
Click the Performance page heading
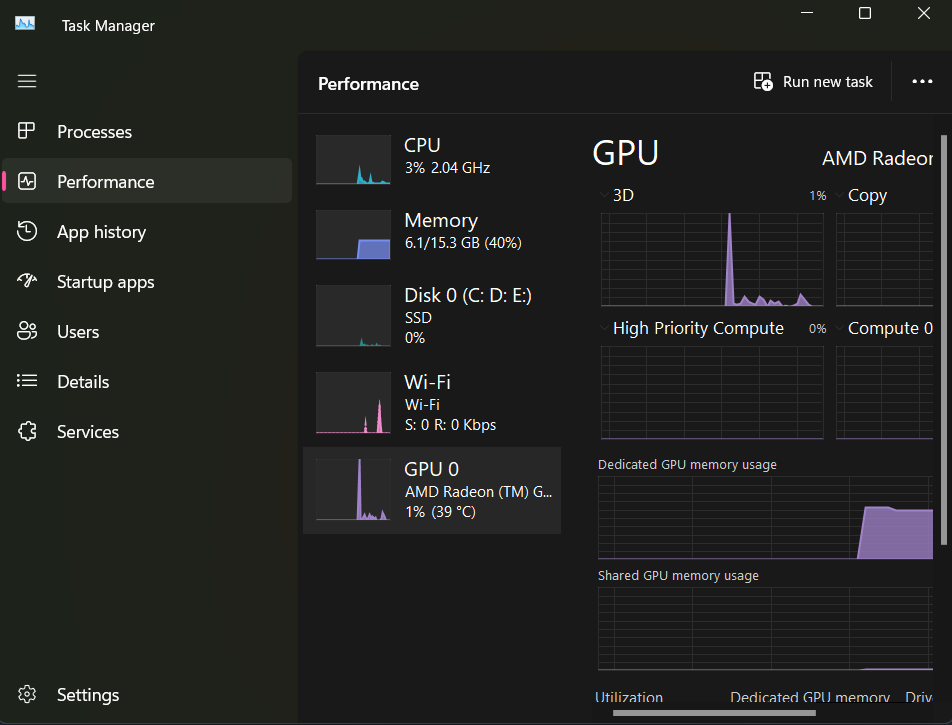[369, 84]
